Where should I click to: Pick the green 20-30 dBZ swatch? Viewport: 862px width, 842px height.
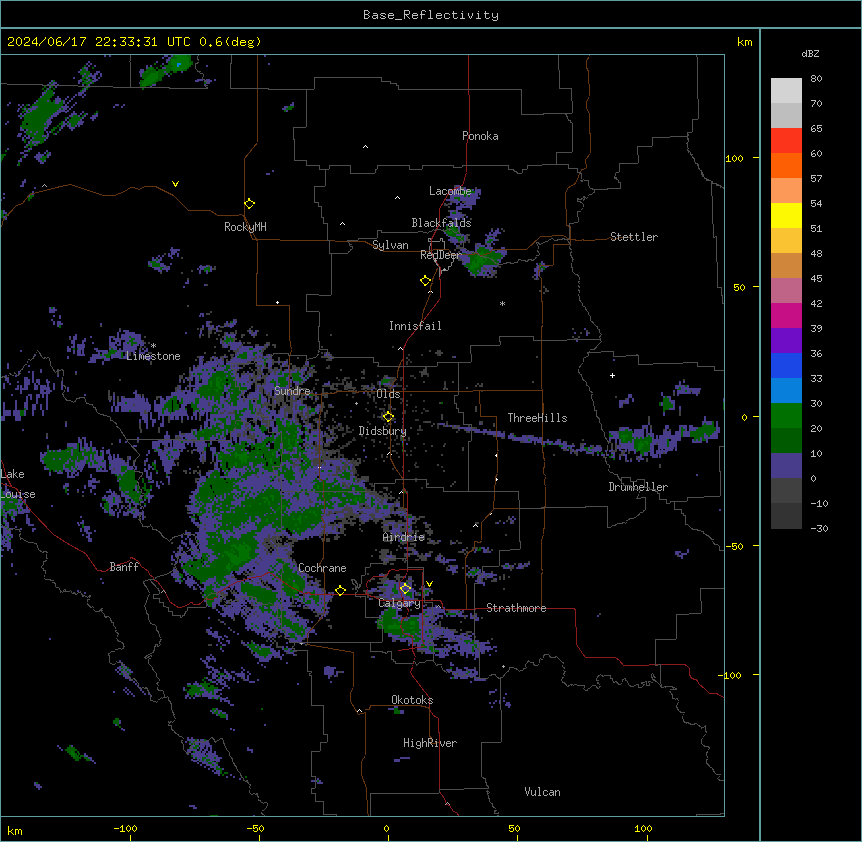tap(786, 416)
